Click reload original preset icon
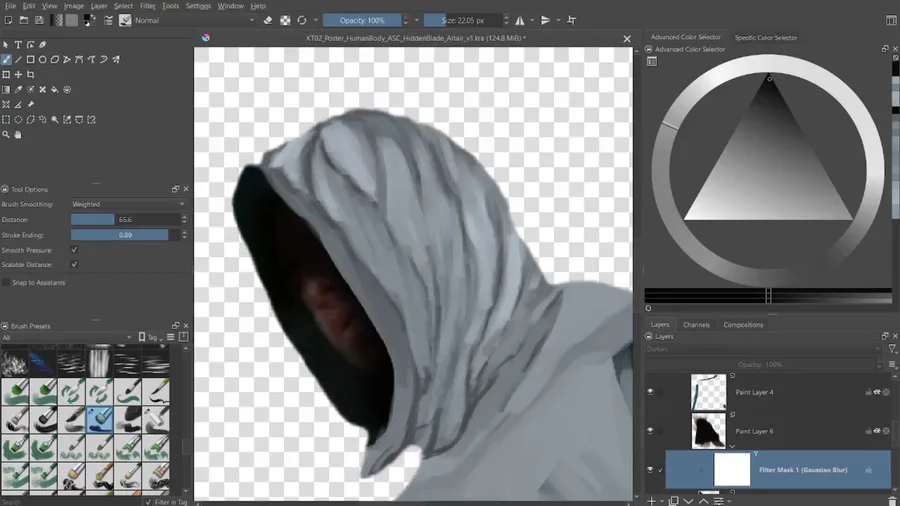 tap(302, 20)
